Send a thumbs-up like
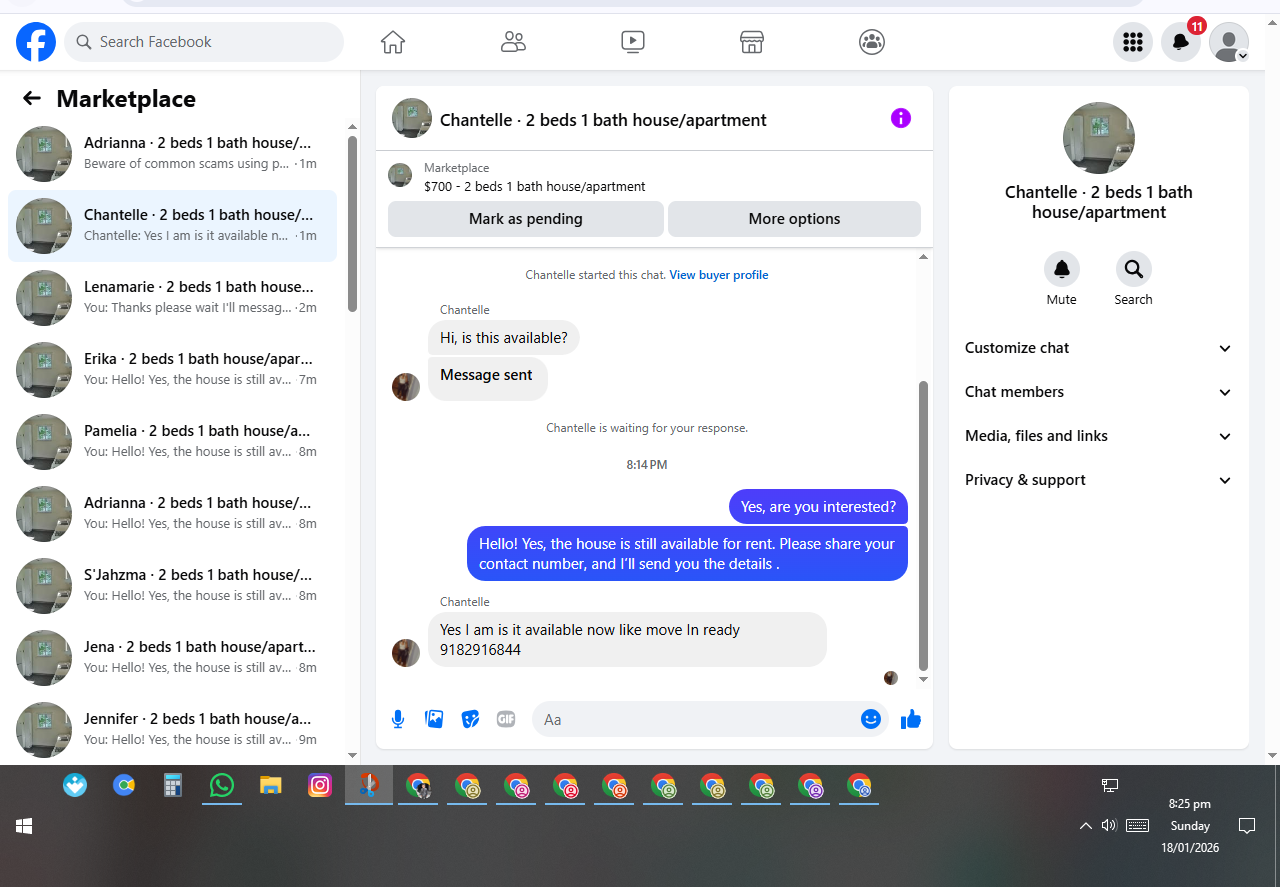1280x887 pixels. [x=910, y=719]
